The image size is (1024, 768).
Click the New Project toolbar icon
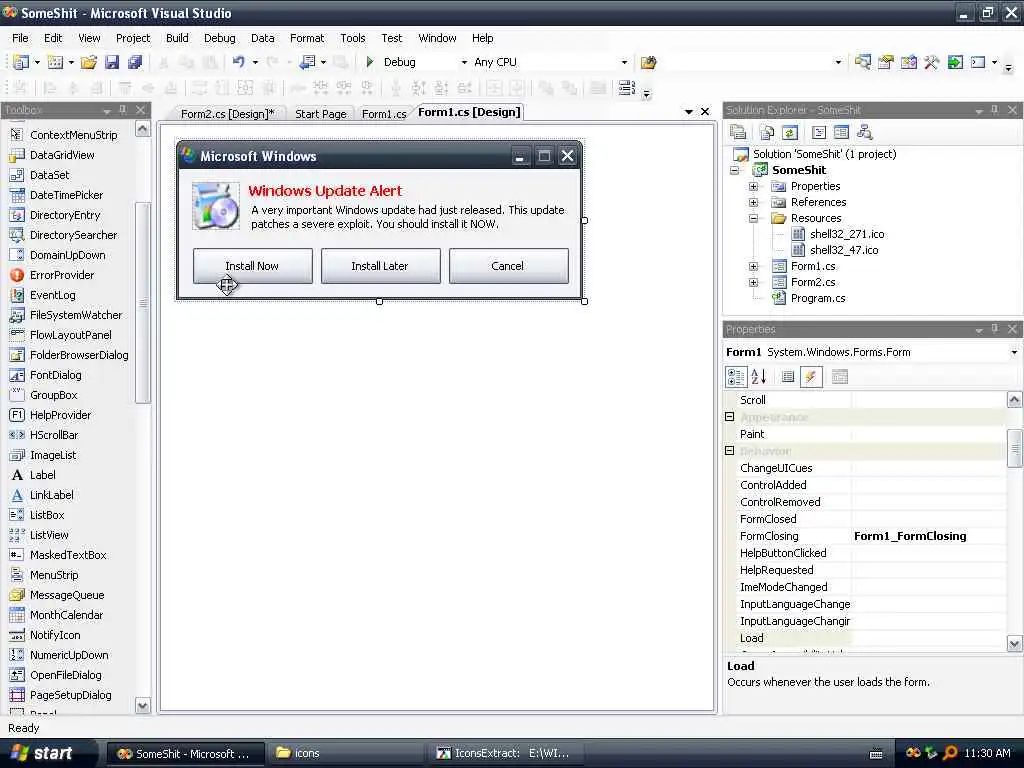21,62
